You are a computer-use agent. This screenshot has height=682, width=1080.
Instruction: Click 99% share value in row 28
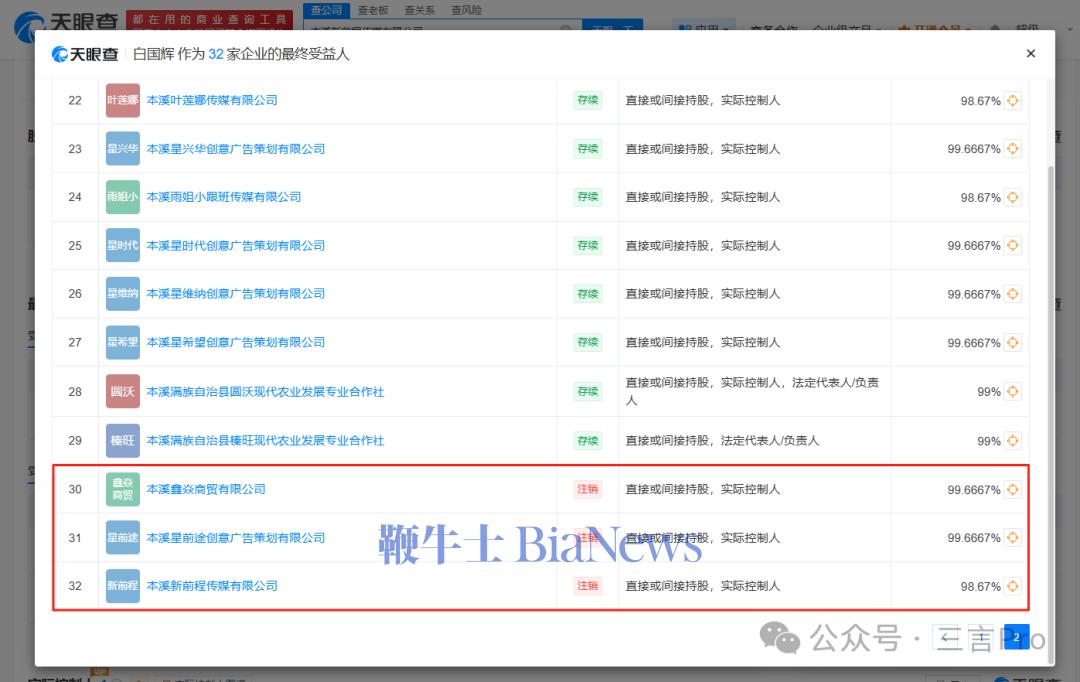pyautogui.click(x=988, y=392)
